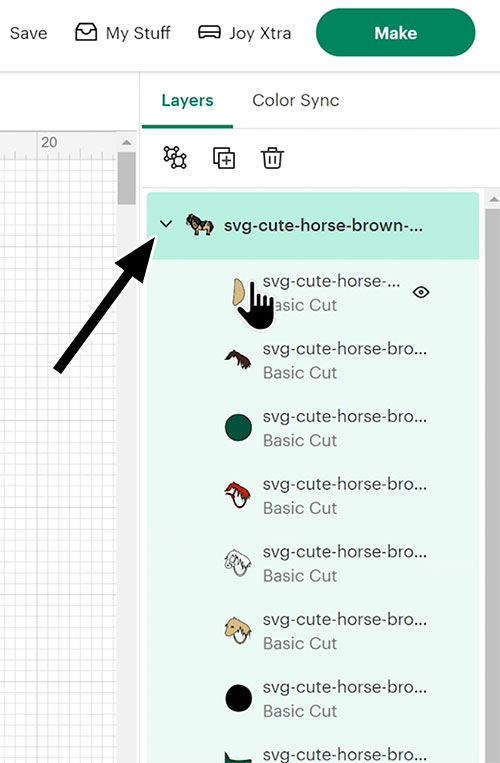Click the layers panel scroll up arrow
The image size is (500, 763).
(493, 199)
